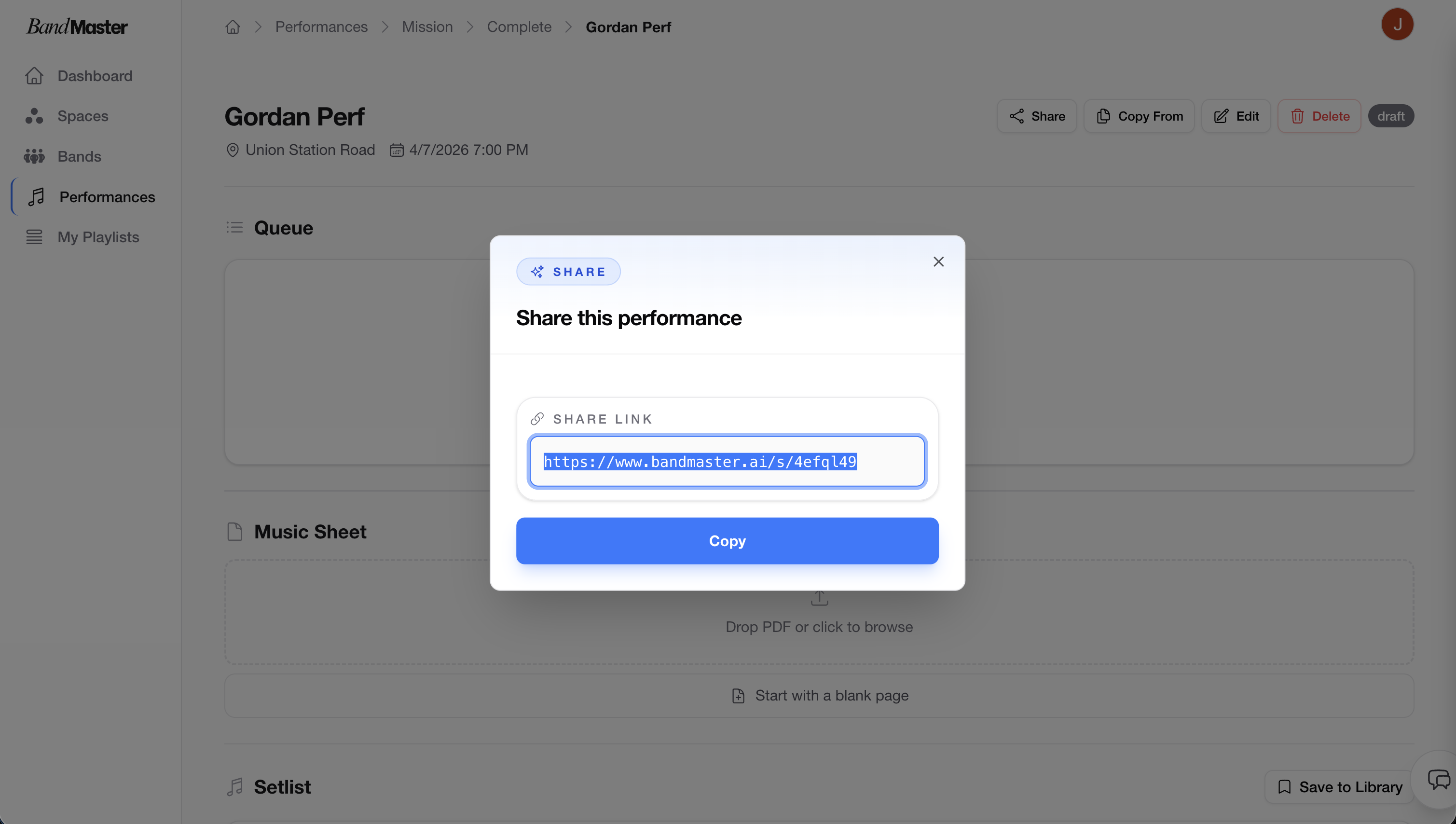1456x824 pixels.
Task: Open the Mission breadcrumb link
Action: tap(427, 27)
